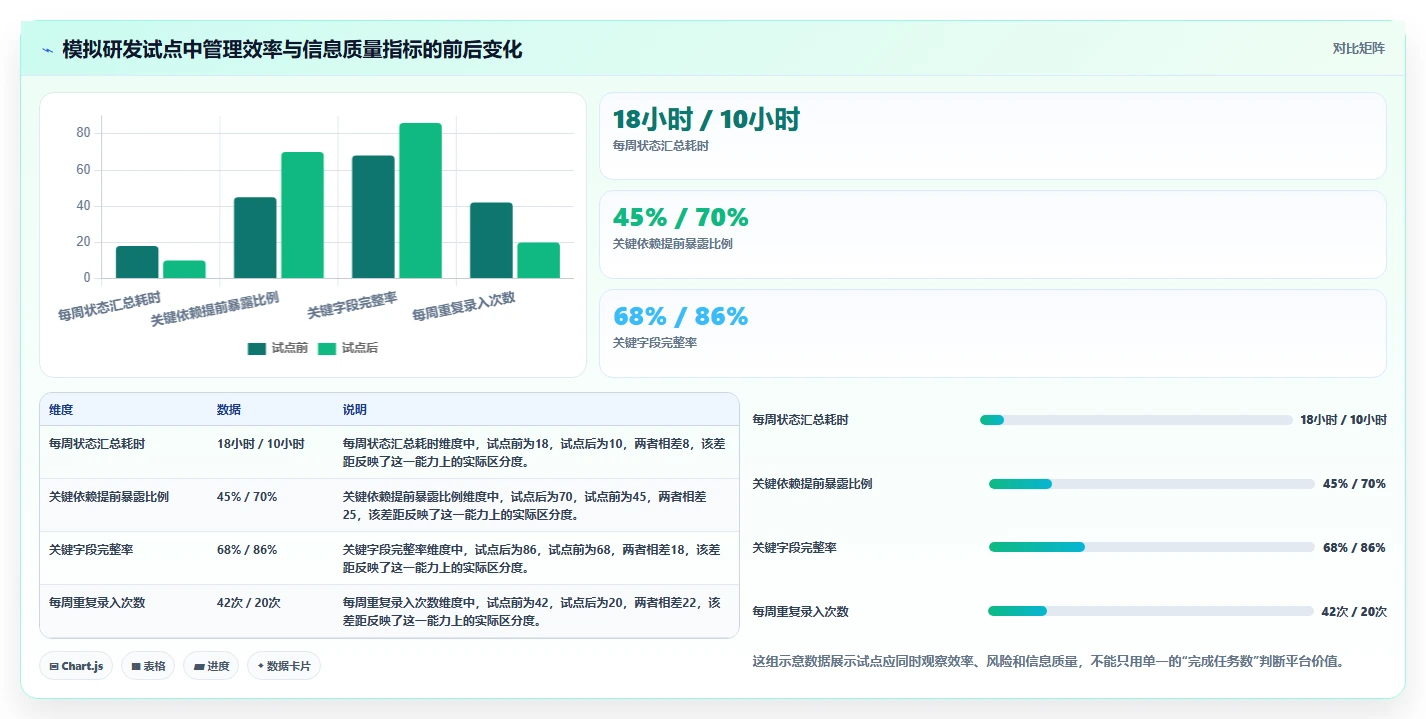The image size is (1426, 719).
Task: Click 试点前 bar for 每周状态汇总耗时
Action: click(137, 262)
